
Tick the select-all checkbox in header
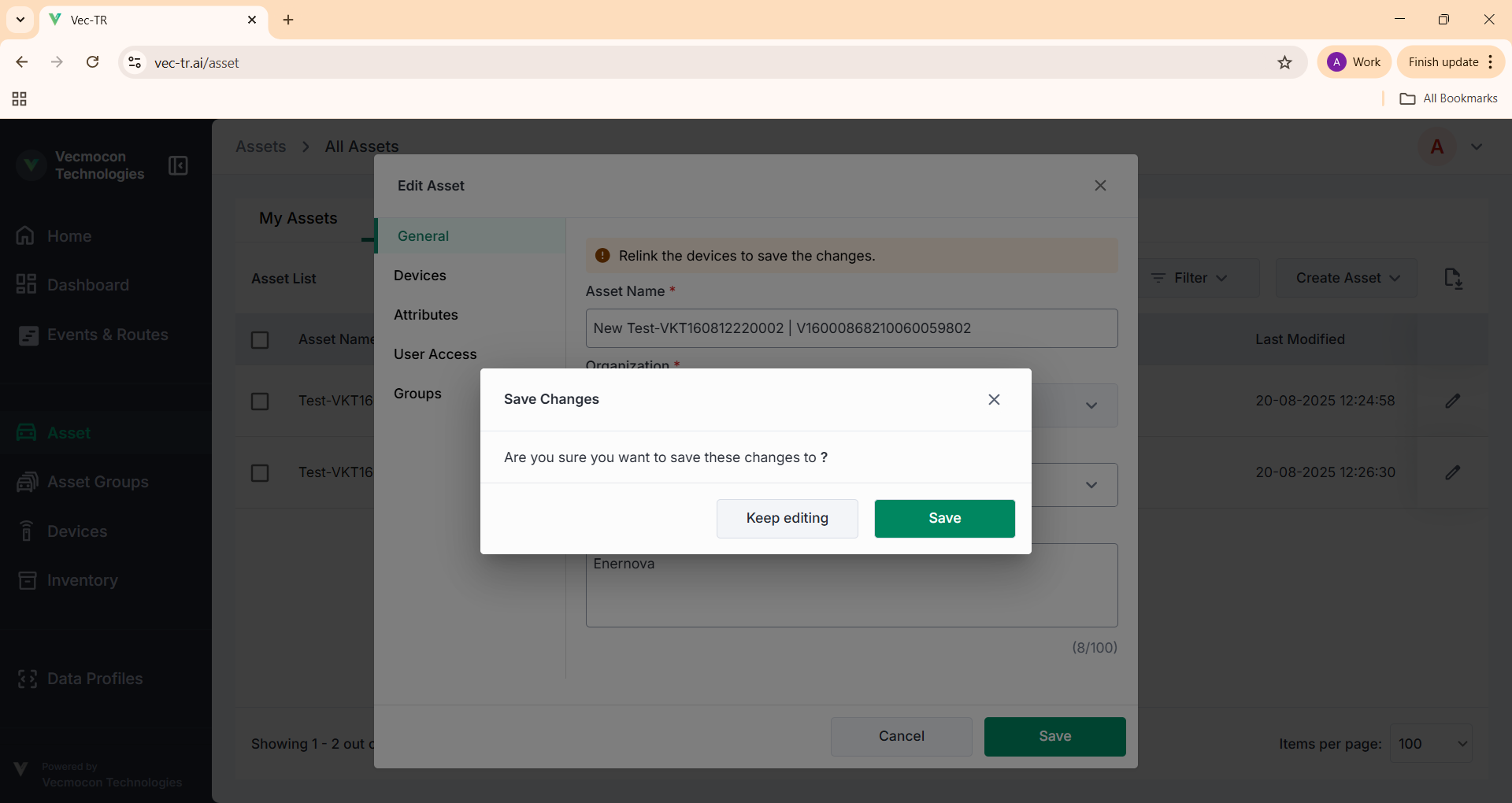pyautogui.click(x=260, y=339)
